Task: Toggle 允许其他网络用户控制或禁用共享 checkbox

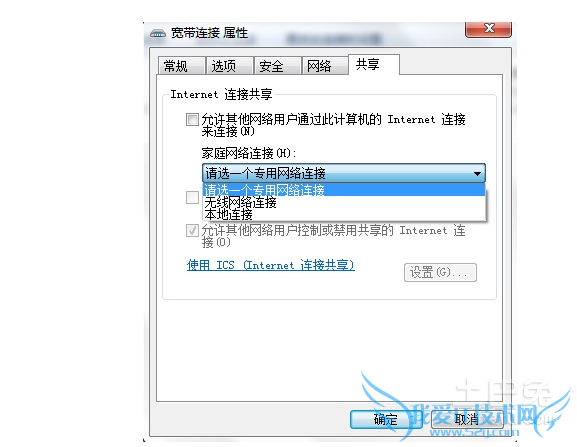Action: [x=192, y=231]
